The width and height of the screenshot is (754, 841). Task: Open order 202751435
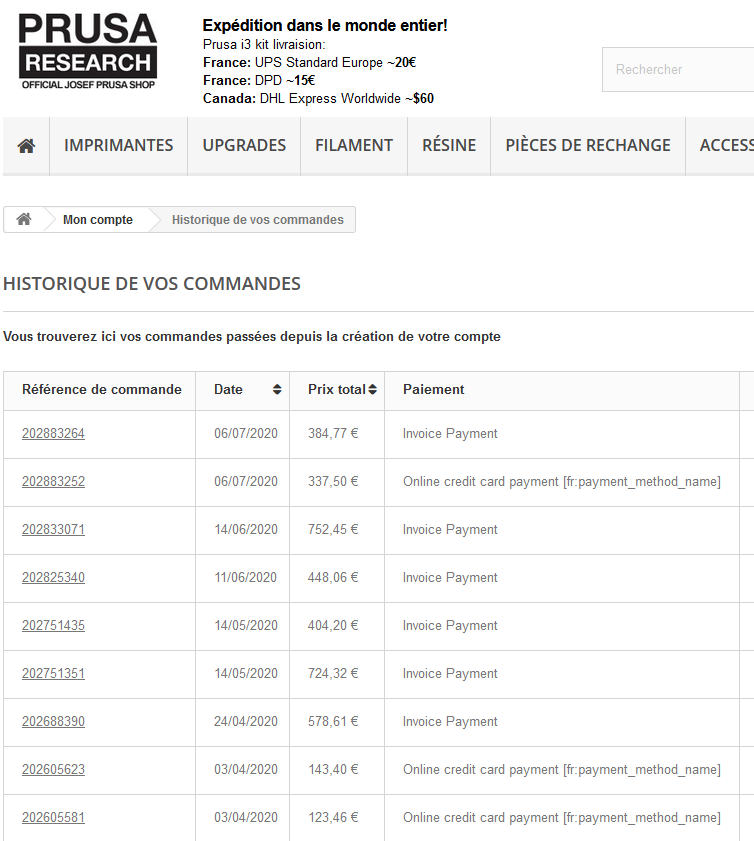click(53, 625)
